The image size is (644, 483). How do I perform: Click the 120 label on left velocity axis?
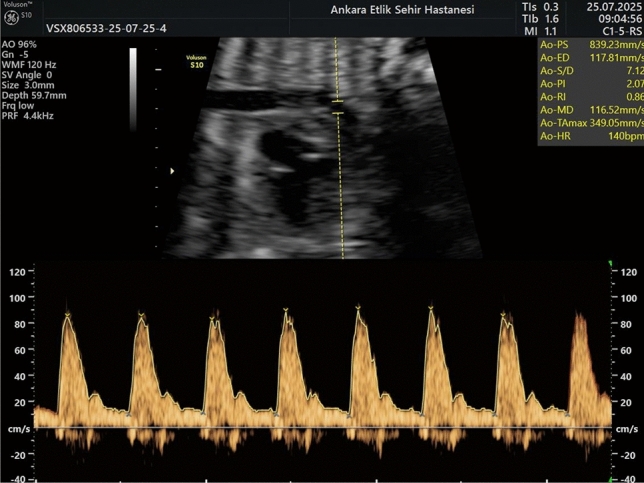(x=17, y=271)
